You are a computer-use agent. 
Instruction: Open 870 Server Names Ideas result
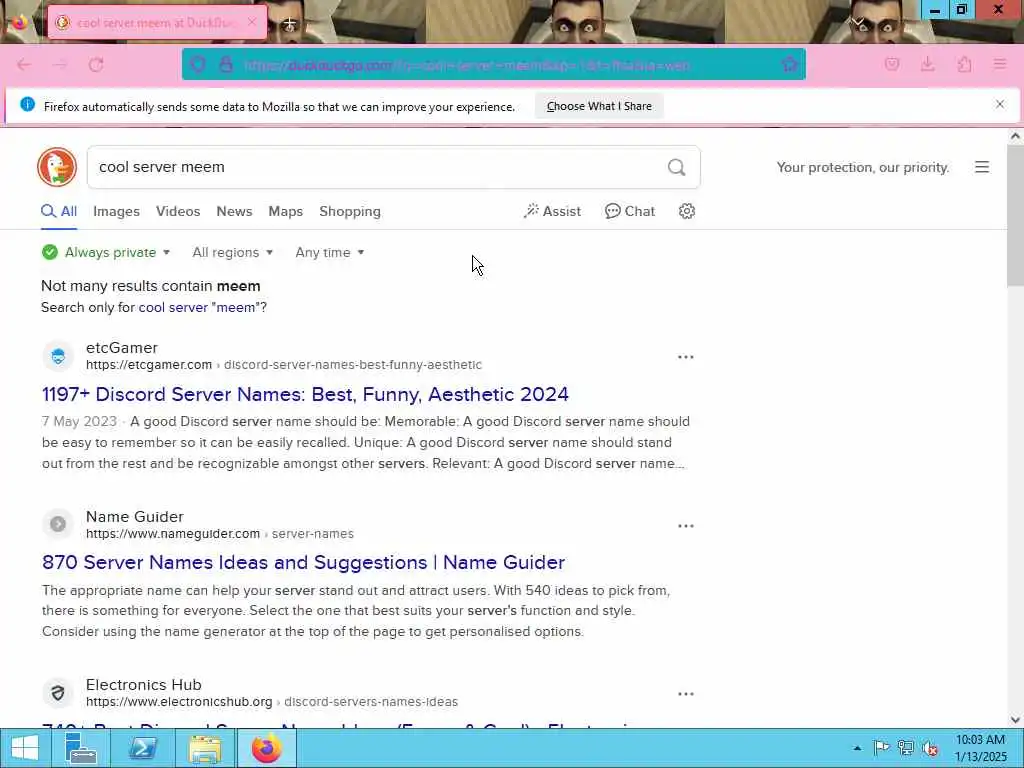click(x=304, y=562)
